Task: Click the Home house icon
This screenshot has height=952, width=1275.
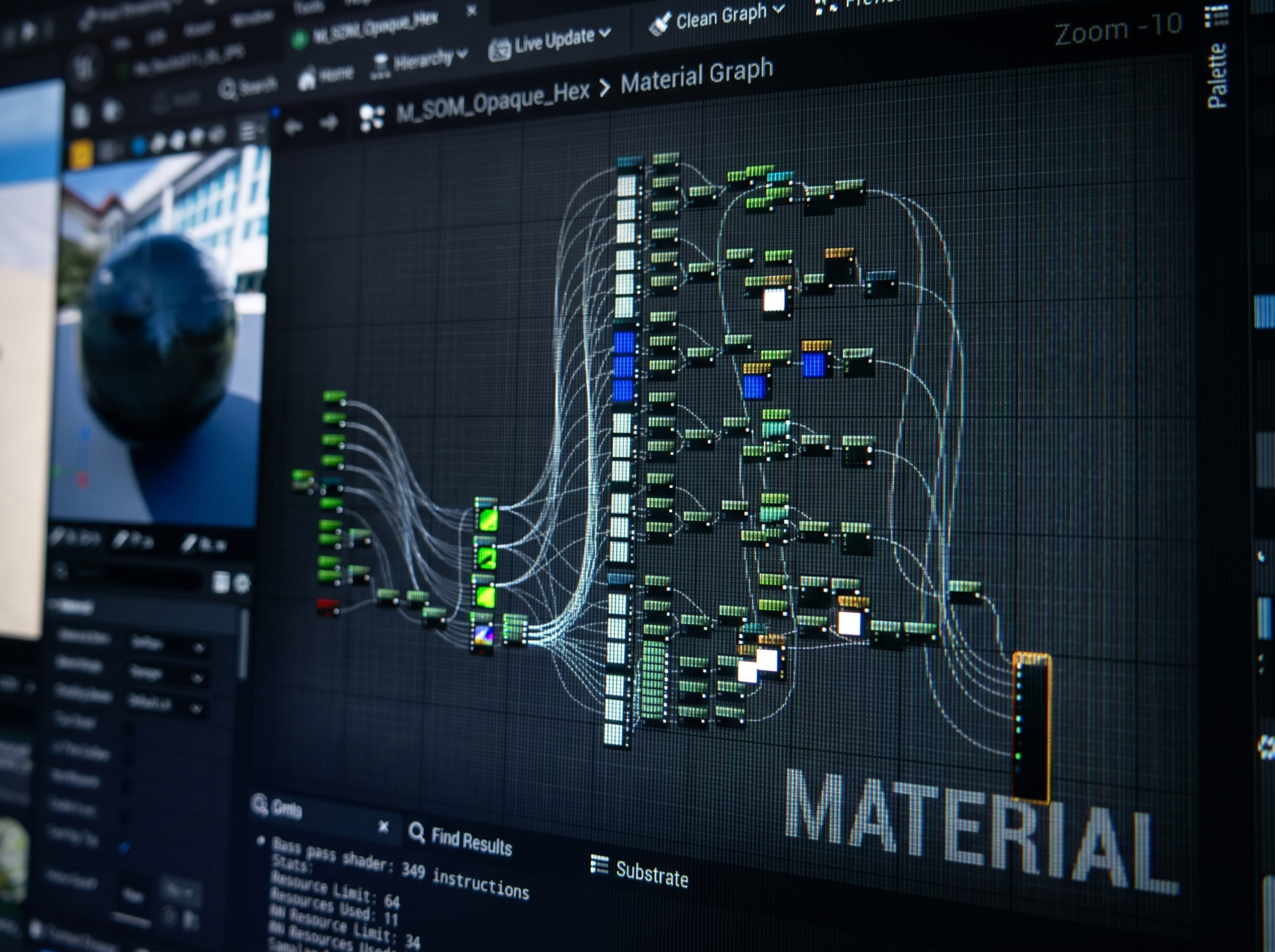Action: click(307, 79)
